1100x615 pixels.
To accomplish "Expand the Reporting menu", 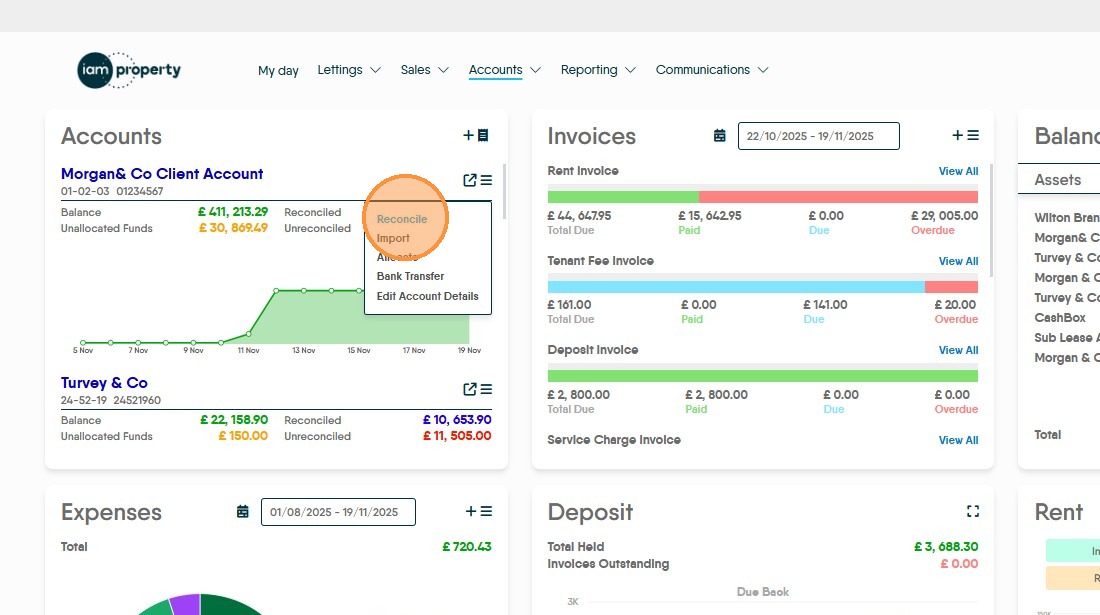I will pos(598,70).
